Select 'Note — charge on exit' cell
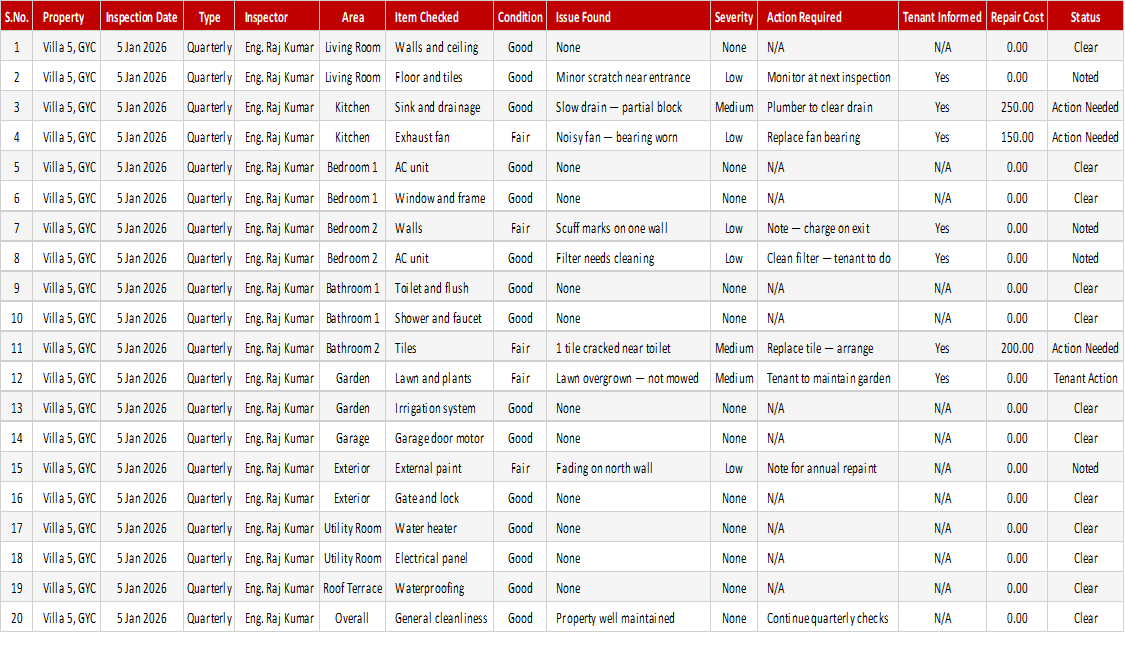The image size is (1125, 661). coord(827,228)
